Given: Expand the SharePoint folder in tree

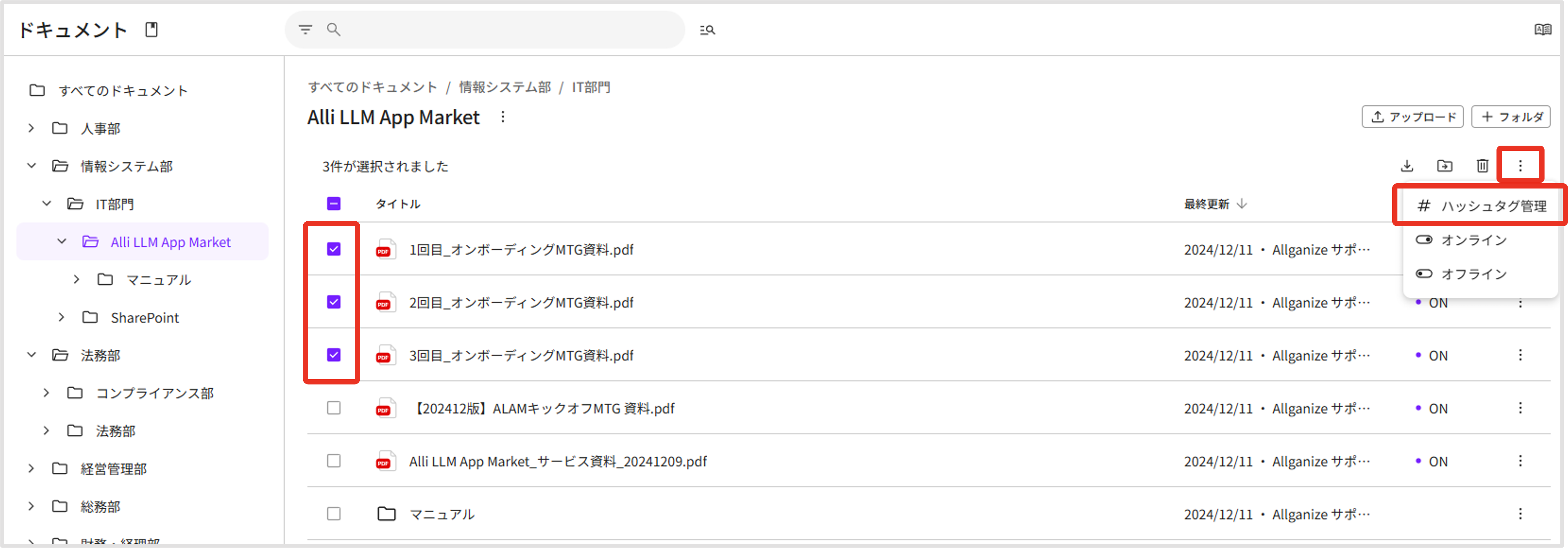Looking at the screenshot, I should click(61, 317).
